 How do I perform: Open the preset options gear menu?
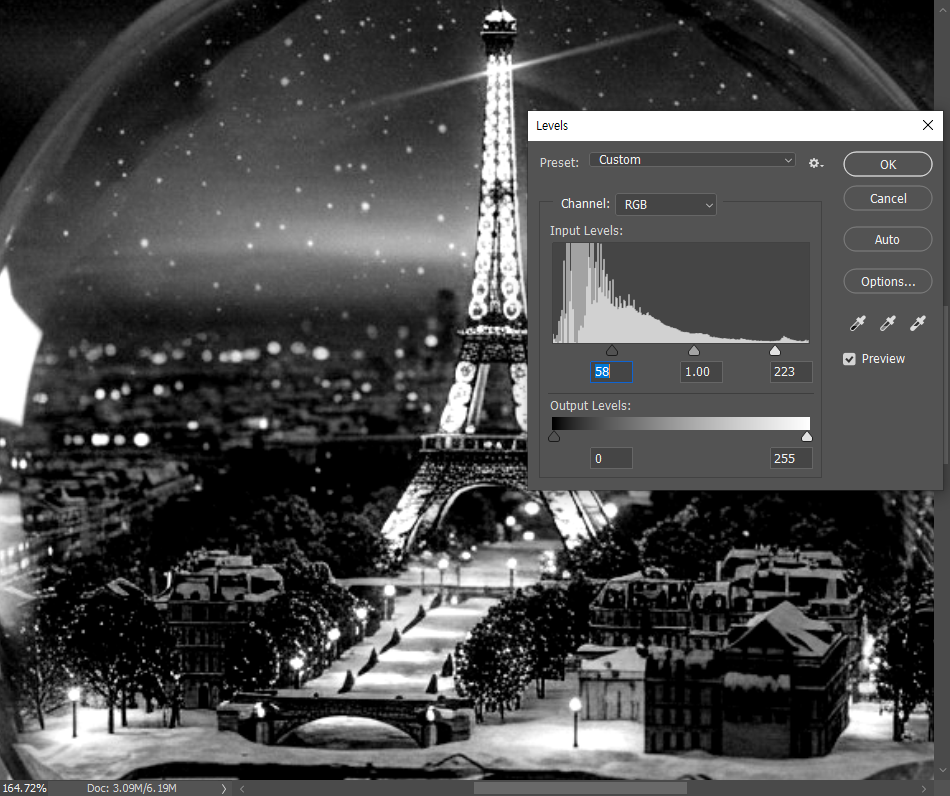815,162
